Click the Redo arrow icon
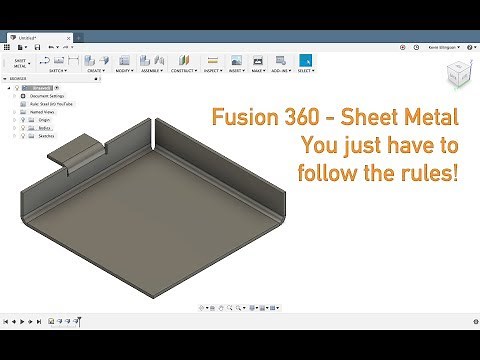Image resolution: width=480 pixels, height=360 pixels. click(x=66, y=47)
